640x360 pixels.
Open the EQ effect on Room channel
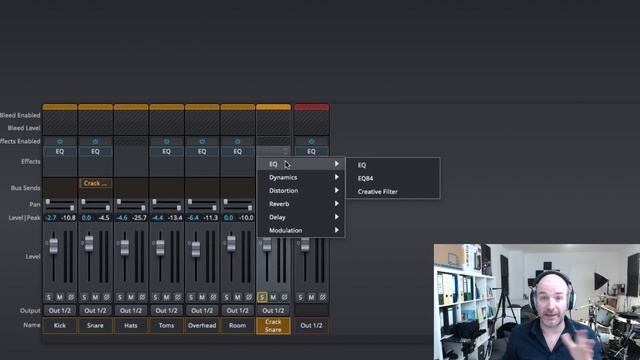tap(238, 151)
